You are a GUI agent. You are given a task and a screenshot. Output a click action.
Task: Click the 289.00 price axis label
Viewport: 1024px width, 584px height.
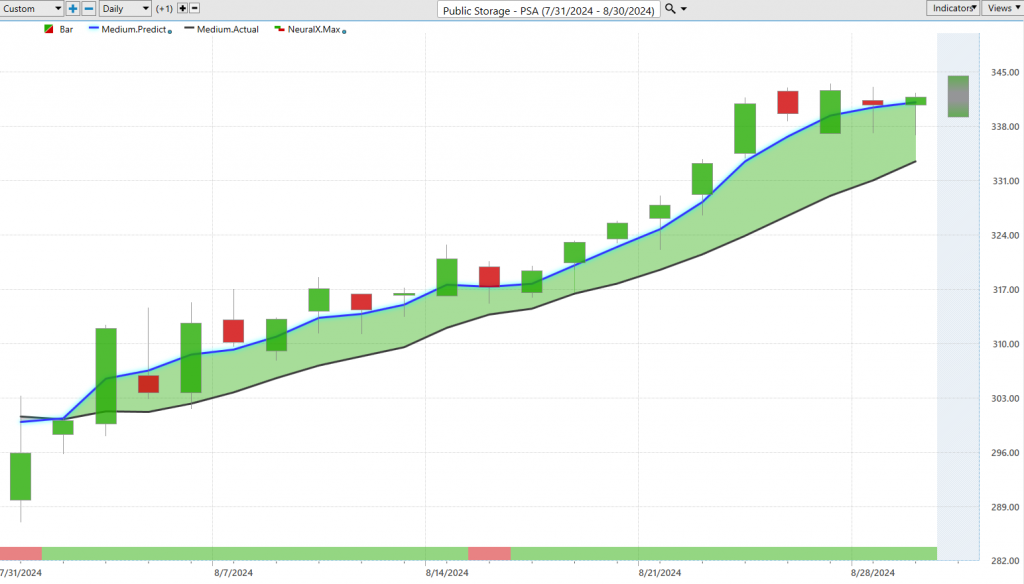1005,506
